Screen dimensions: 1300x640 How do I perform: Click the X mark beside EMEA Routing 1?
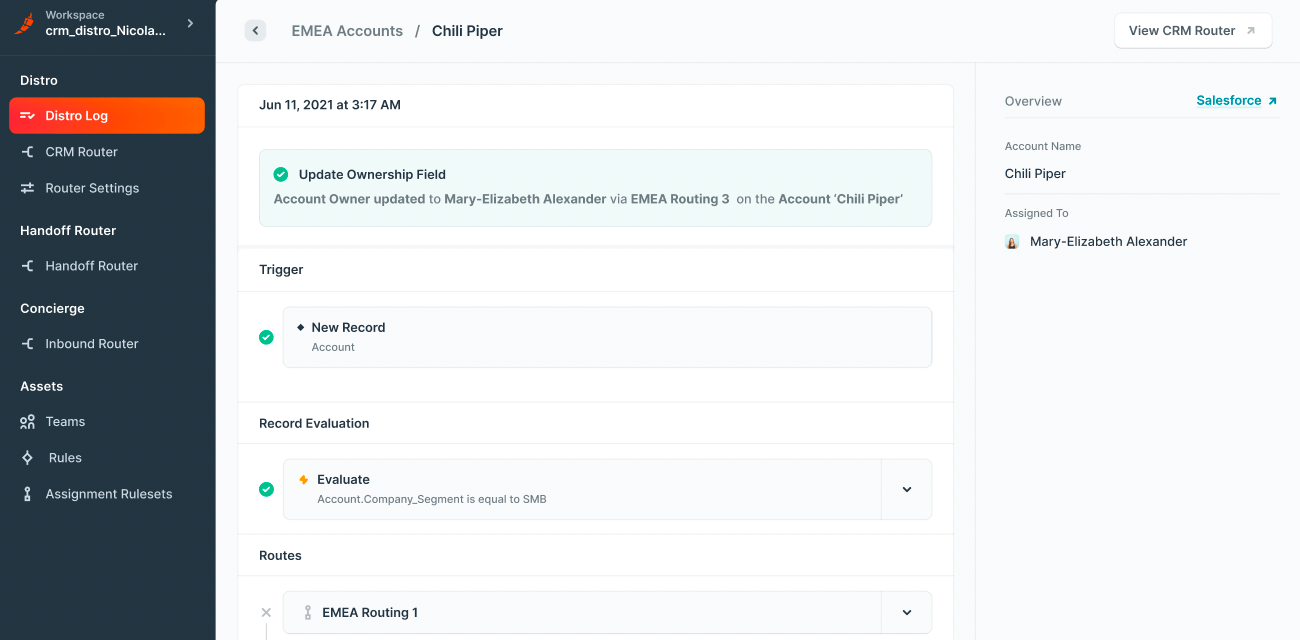click(266, 613)
